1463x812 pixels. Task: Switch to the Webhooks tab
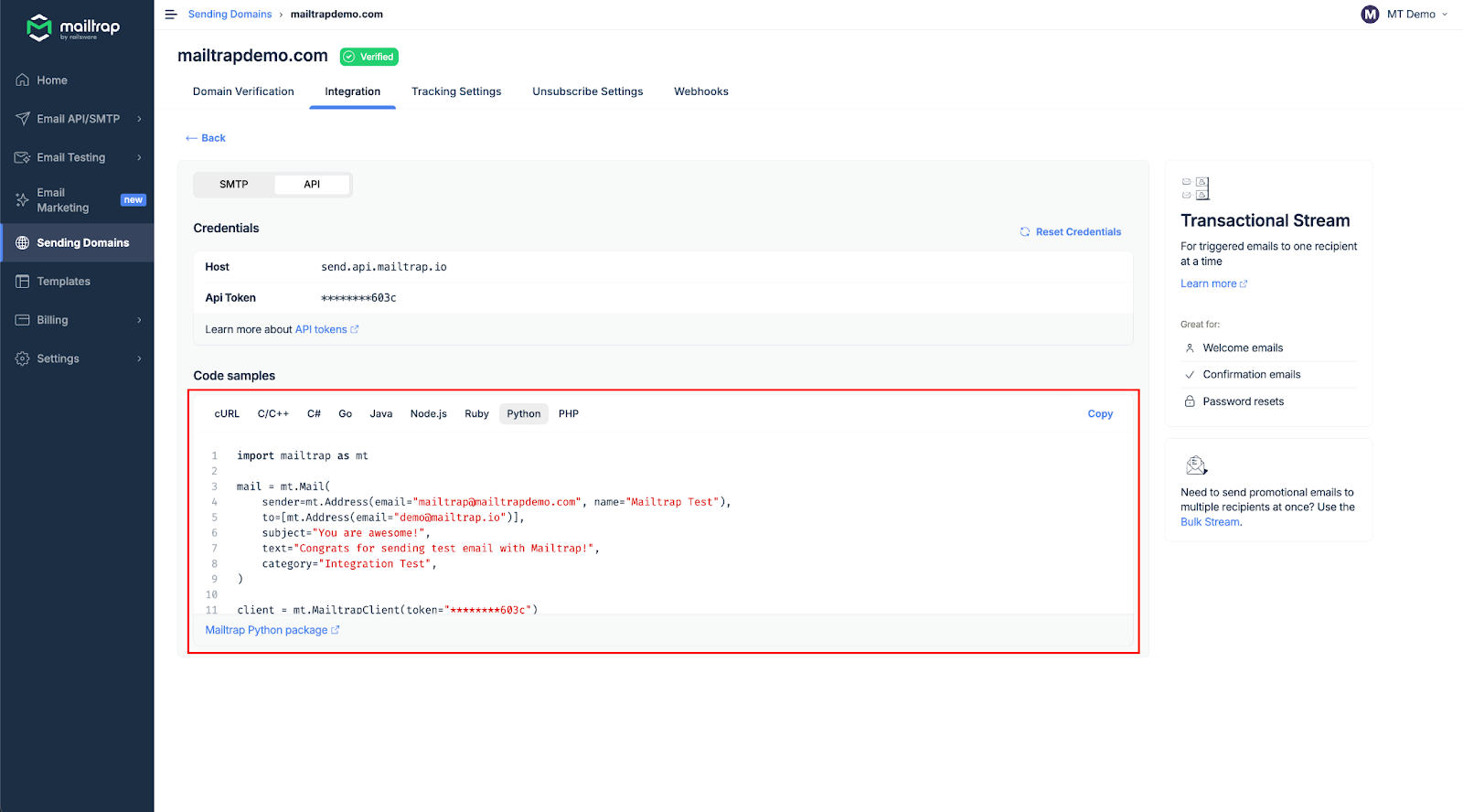coord(701,91)
